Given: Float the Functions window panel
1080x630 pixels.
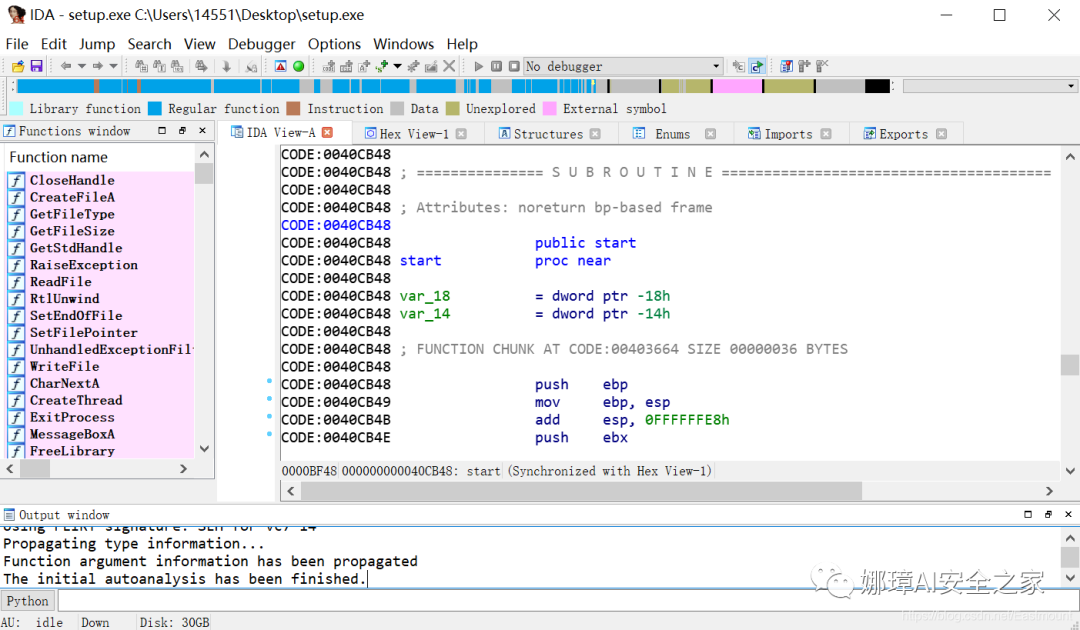Looking at the screenshot, I should pyautogui.click(x=183, y=130).
